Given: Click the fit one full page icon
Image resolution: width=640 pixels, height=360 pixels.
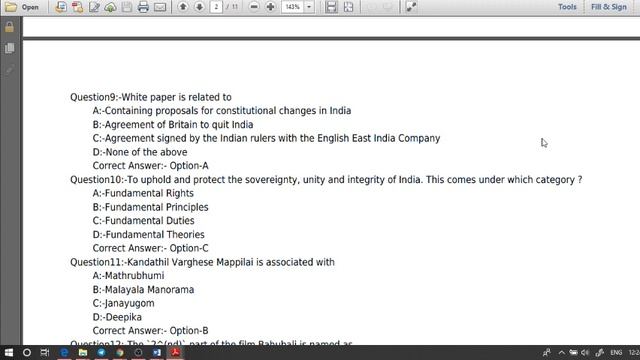Looking at the screenshot, I should click(348, 7).
